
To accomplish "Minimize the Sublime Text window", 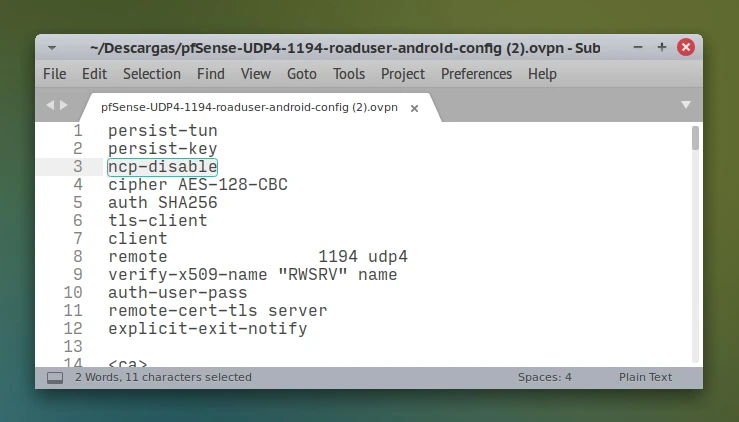I will [639, 47].
